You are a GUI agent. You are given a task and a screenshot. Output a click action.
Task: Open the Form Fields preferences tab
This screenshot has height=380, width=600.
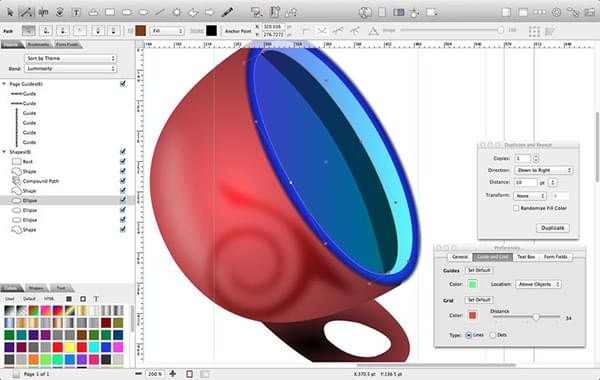click(556, 257)
